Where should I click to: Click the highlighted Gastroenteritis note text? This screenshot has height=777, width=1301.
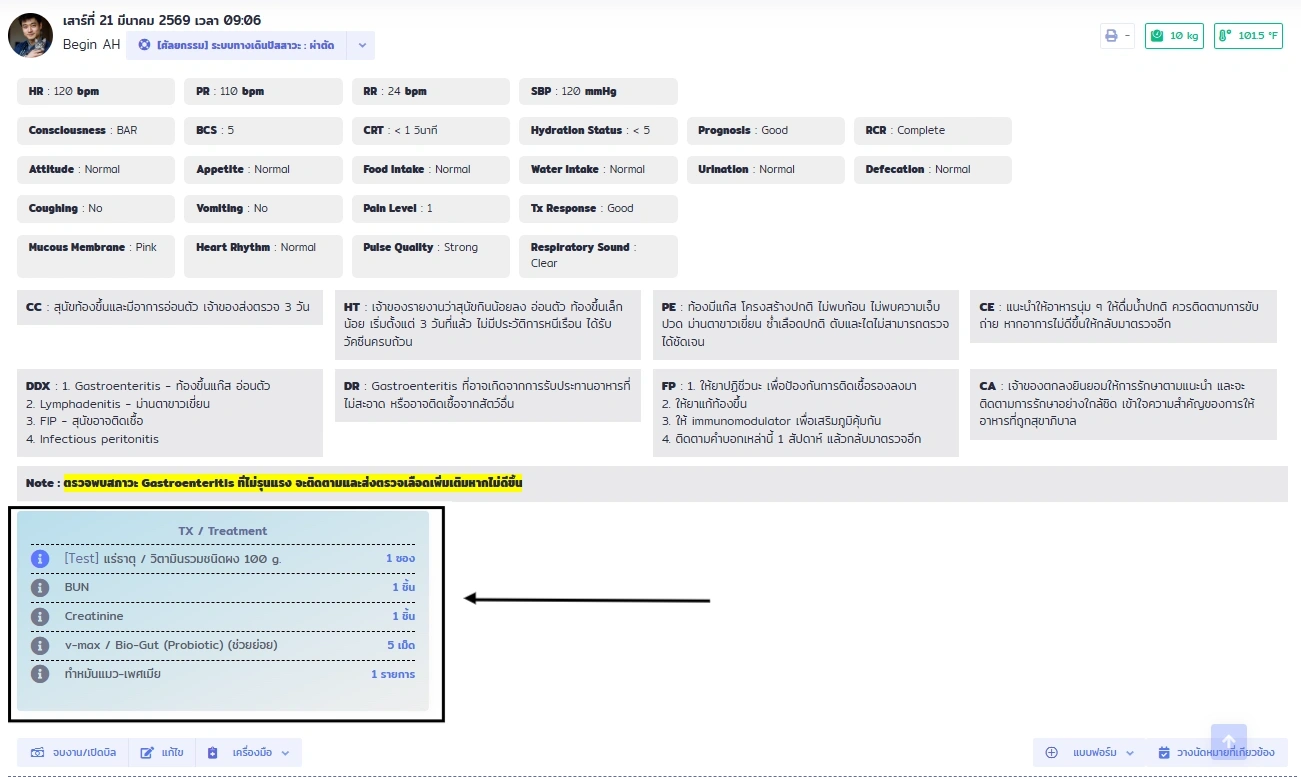[292, 483]
